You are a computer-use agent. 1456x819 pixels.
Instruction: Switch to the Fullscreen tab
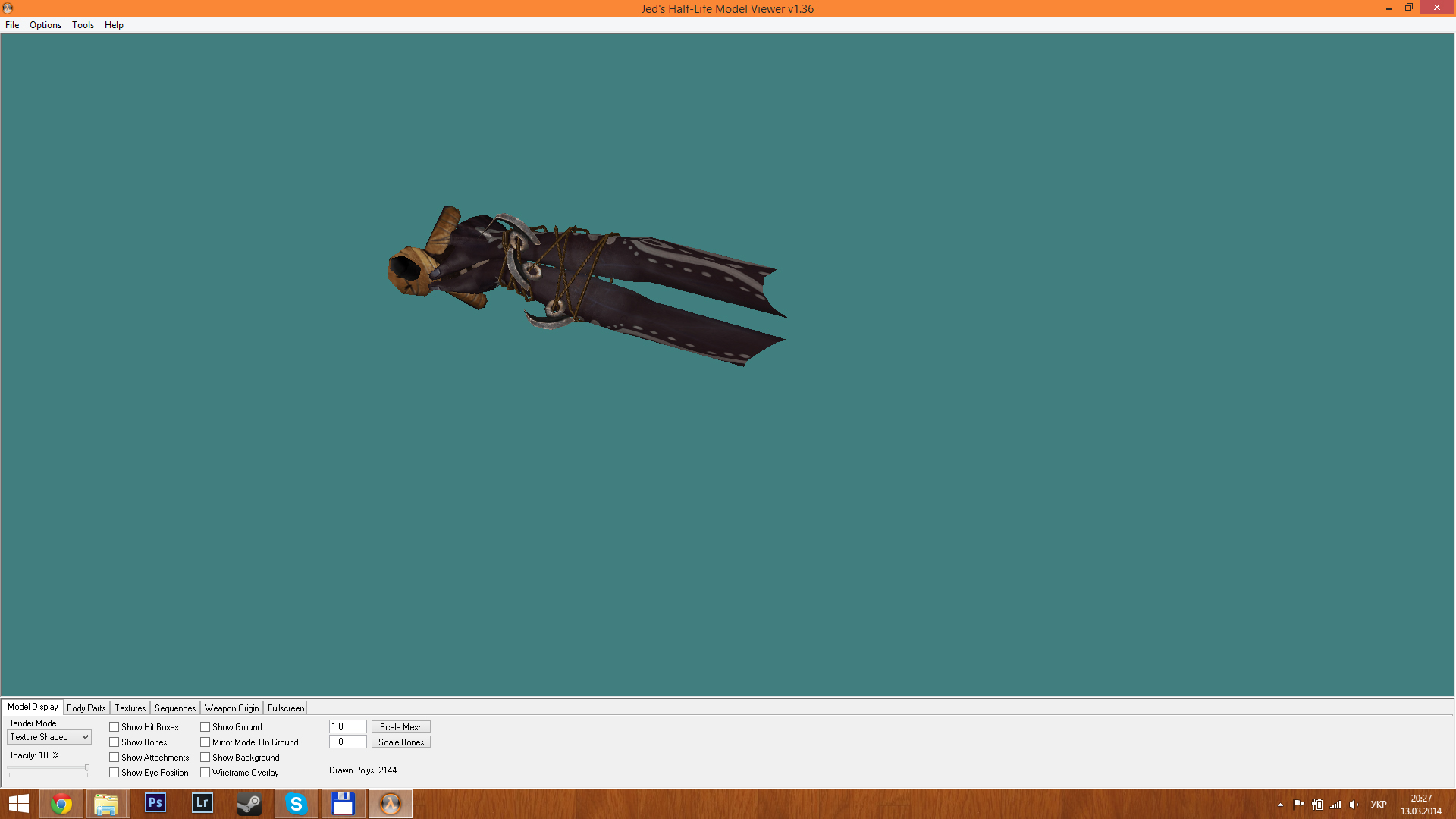286,708
